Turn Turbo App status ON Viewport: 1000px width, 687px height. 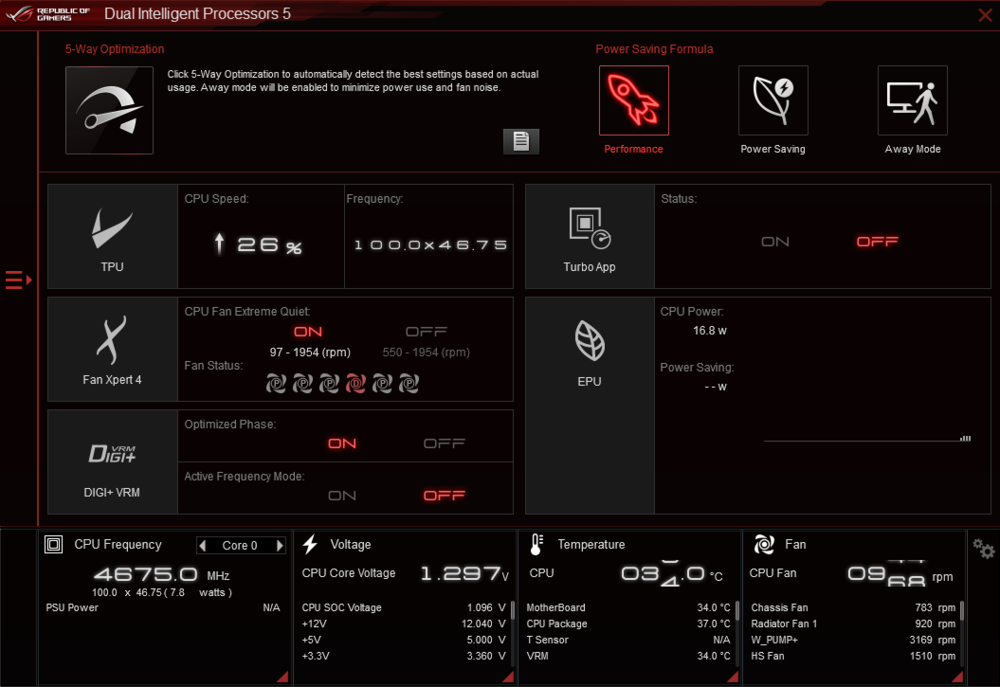(x=775, y=242)
